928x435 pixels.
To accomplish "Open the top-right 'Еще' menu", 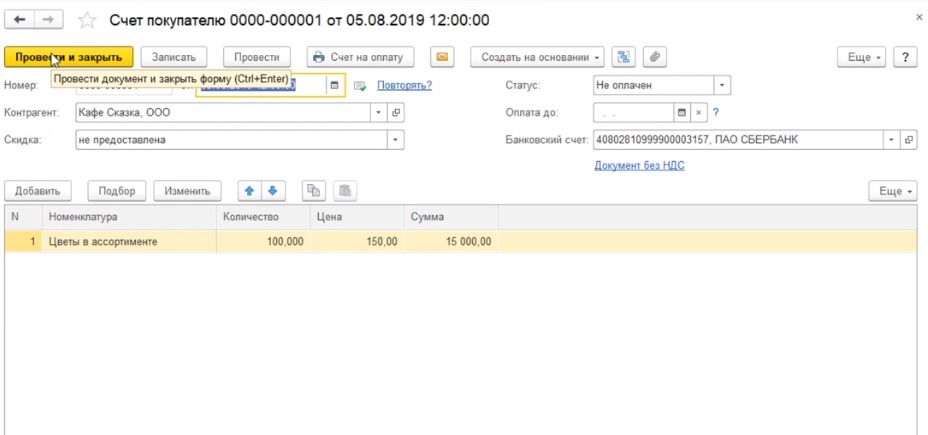I will coord(864,57).
